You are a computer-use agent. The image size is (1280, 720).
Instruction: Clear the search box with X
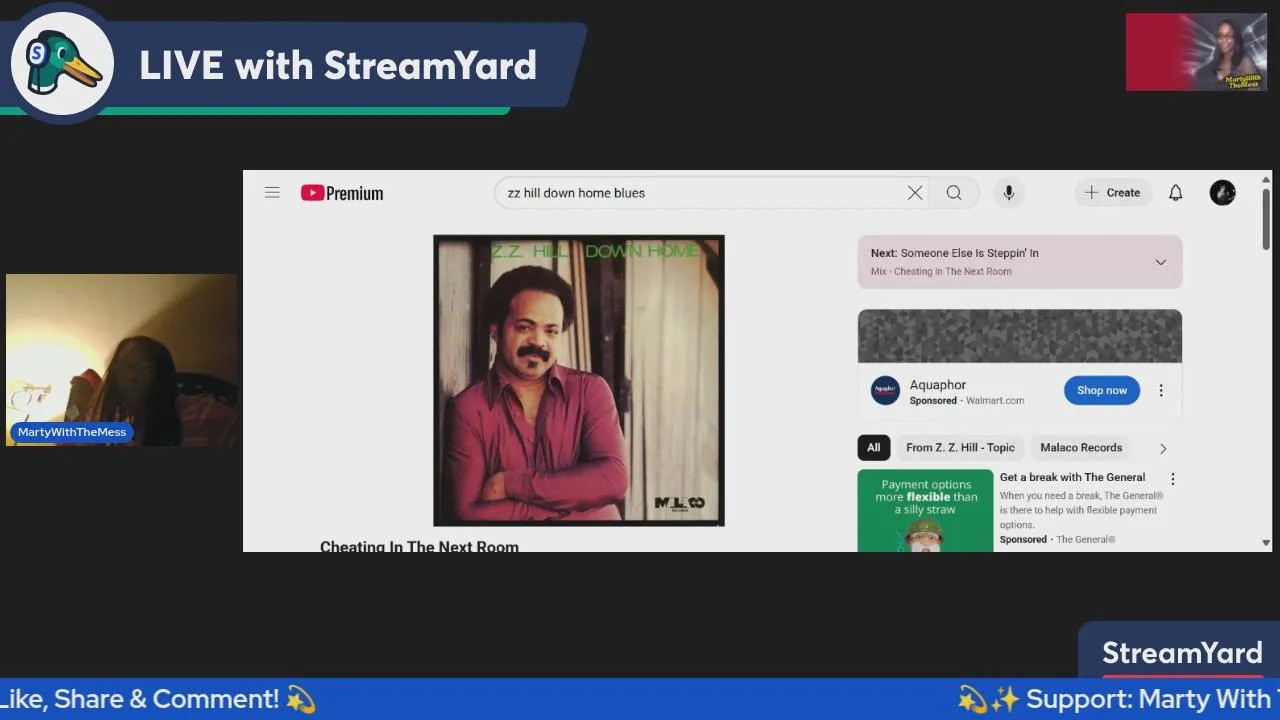[914, 193]
